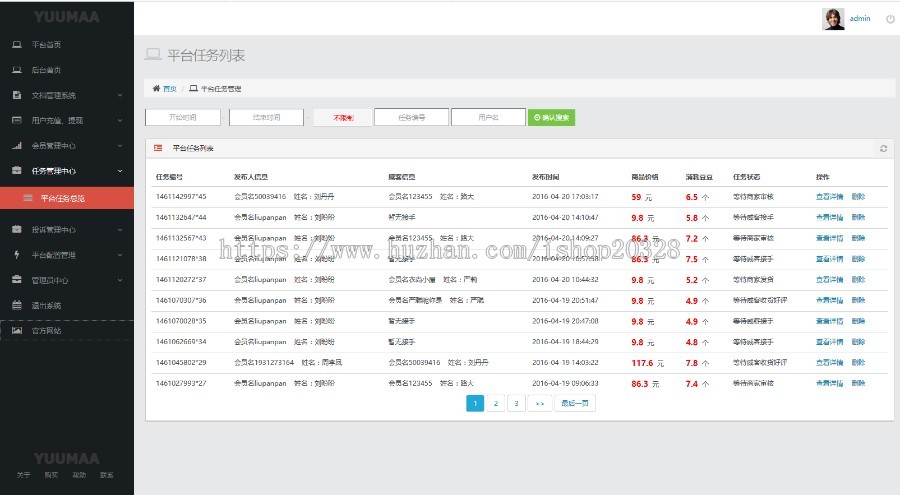Screen dimensions: 900x495
Task: Click 查看详情 for task 1461142997*45
Action: coord(829,197)
